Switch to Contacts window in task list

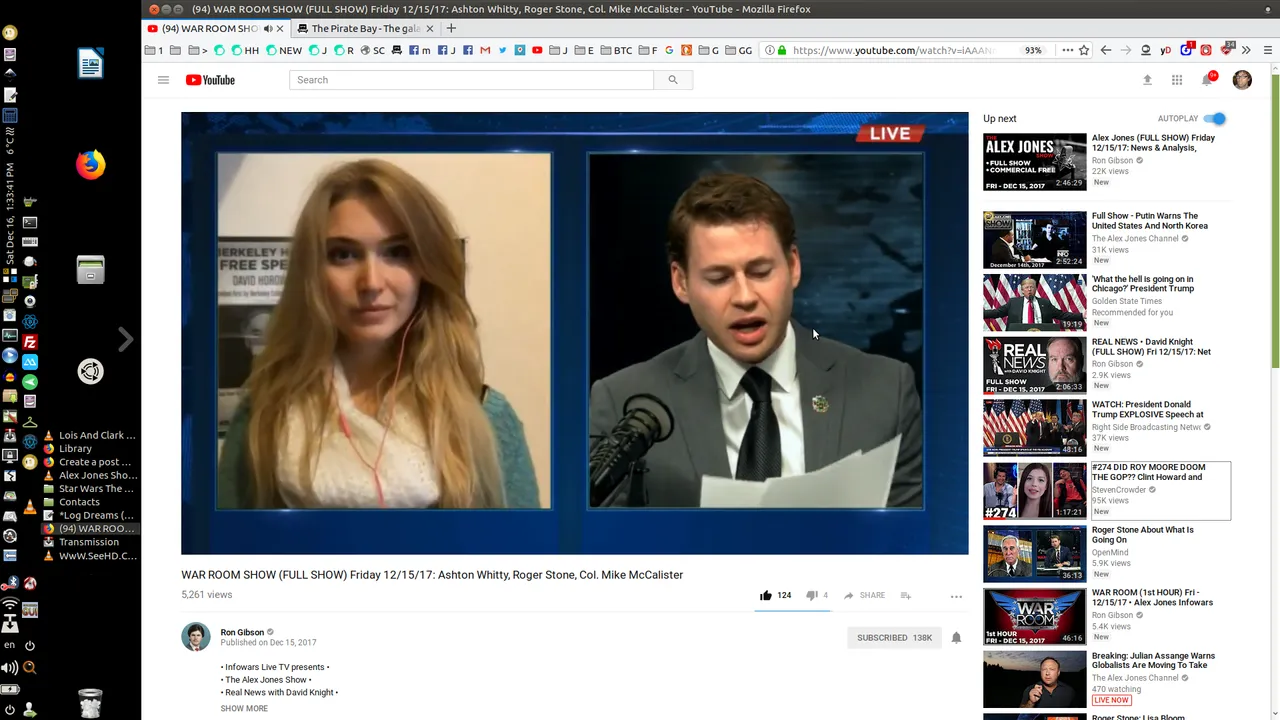point(79,502)
